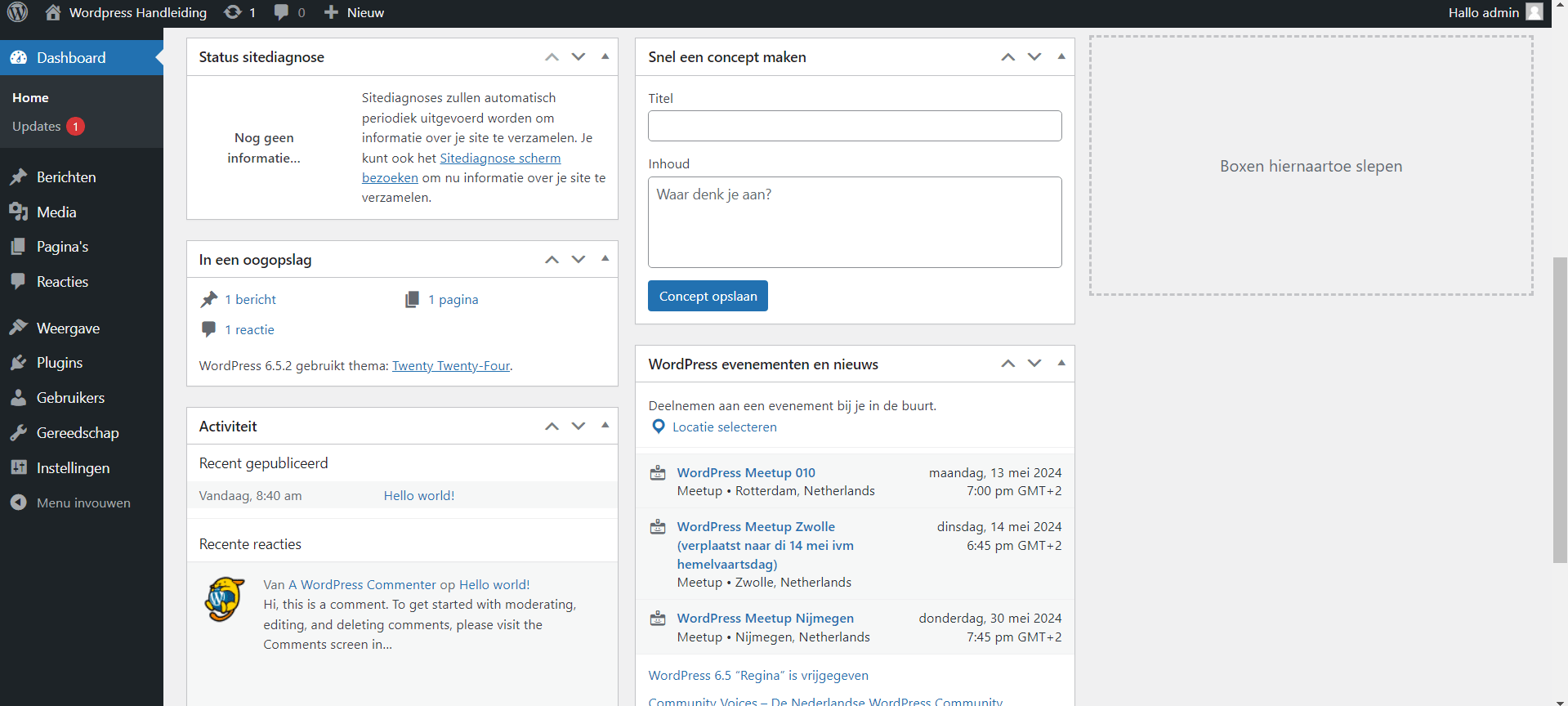Click Hallo admin account menu
The image size is (1568, 706).
[1495, 12]
